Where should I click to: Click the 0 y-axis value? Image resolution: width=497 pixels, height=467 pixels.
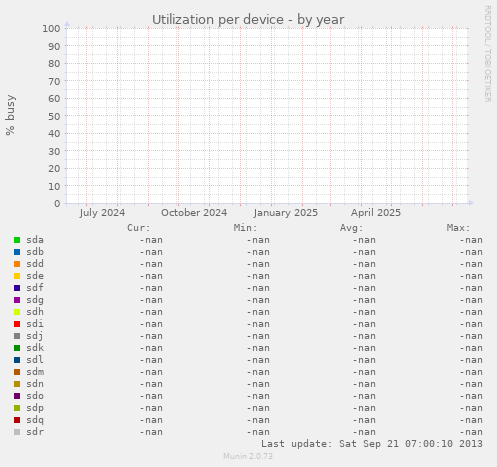[x=57, y=204]
